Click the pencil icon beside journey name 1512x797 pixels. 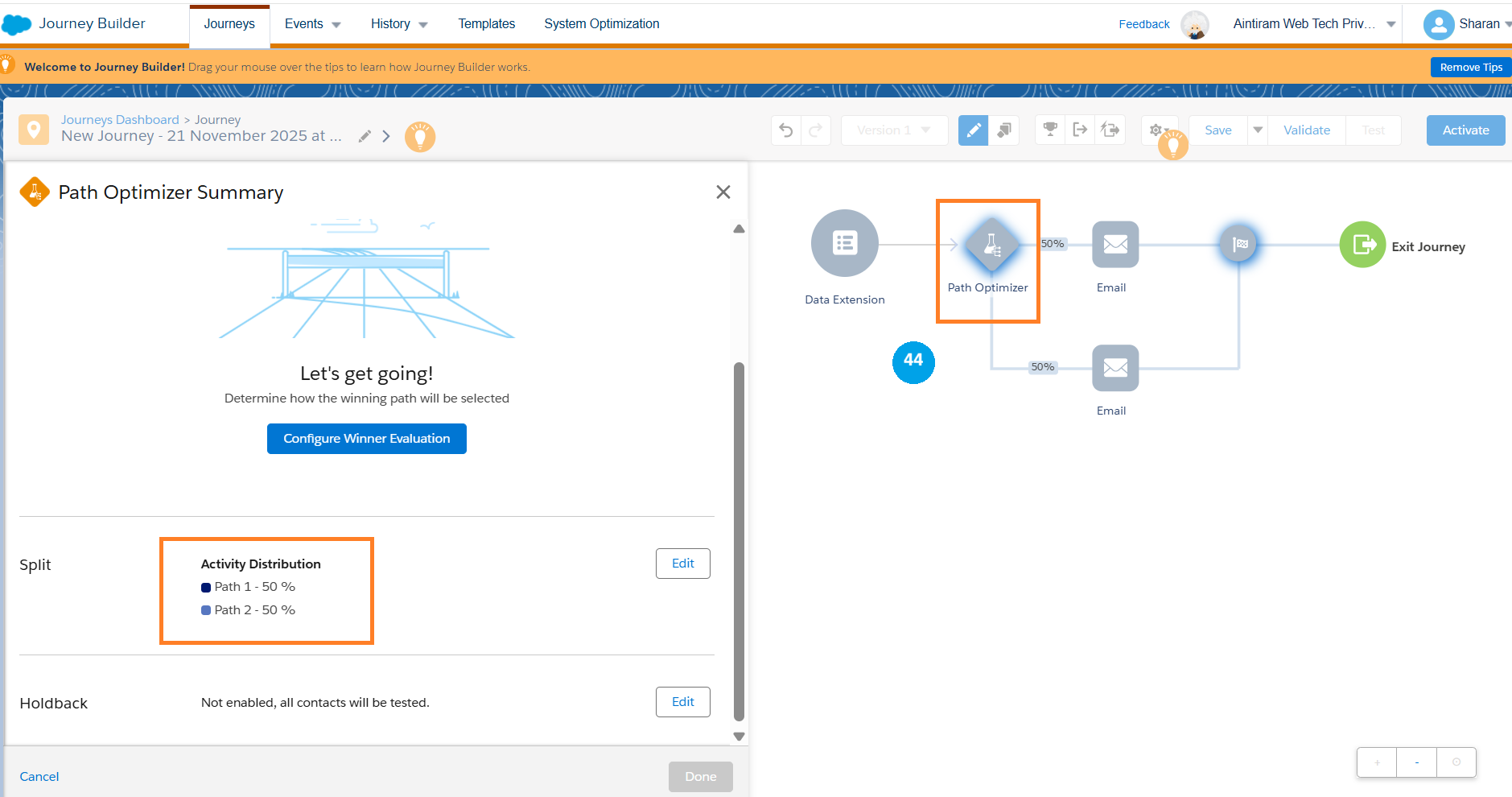(365, 136)
